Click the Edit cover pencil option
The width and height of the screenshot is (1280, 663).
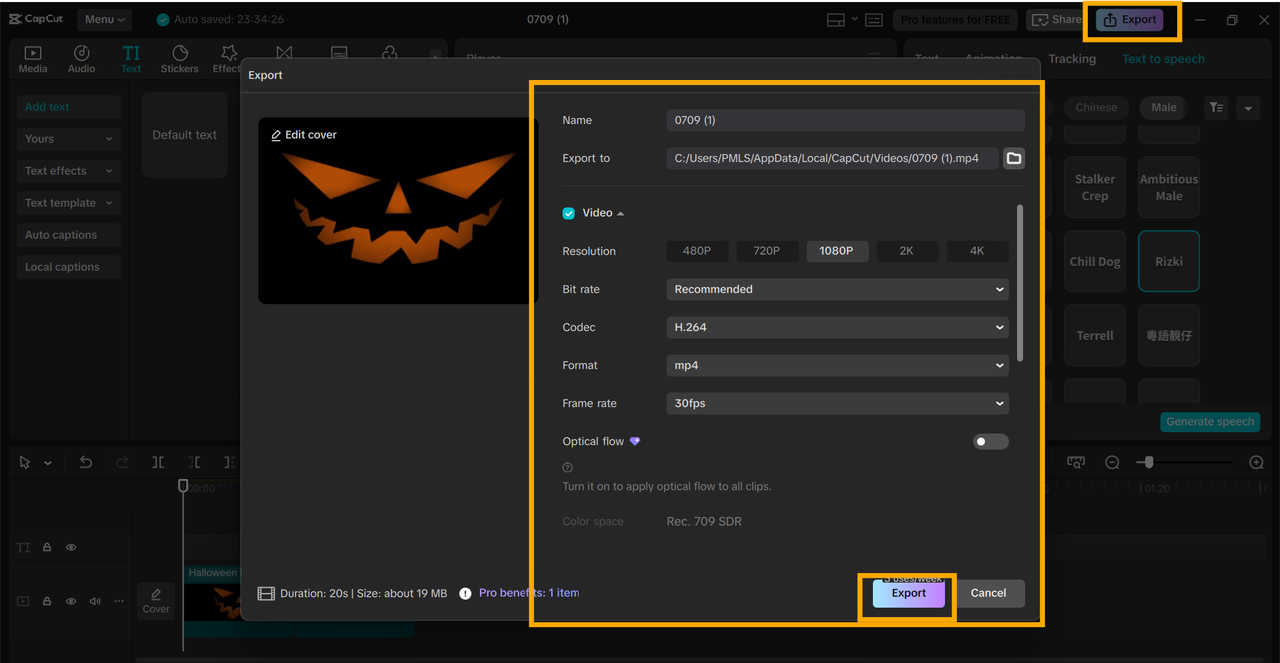[x=304, y=135]
